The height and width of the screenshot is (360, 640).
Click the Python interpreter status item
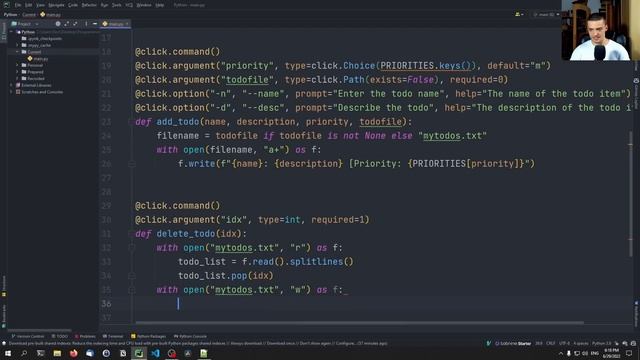coord(602,343)
